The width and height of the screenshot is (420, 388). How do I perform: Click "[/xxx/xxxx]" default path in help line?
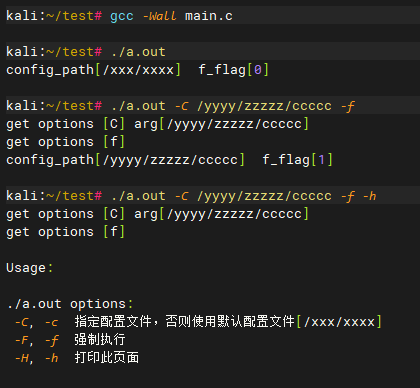click(339, 322)
